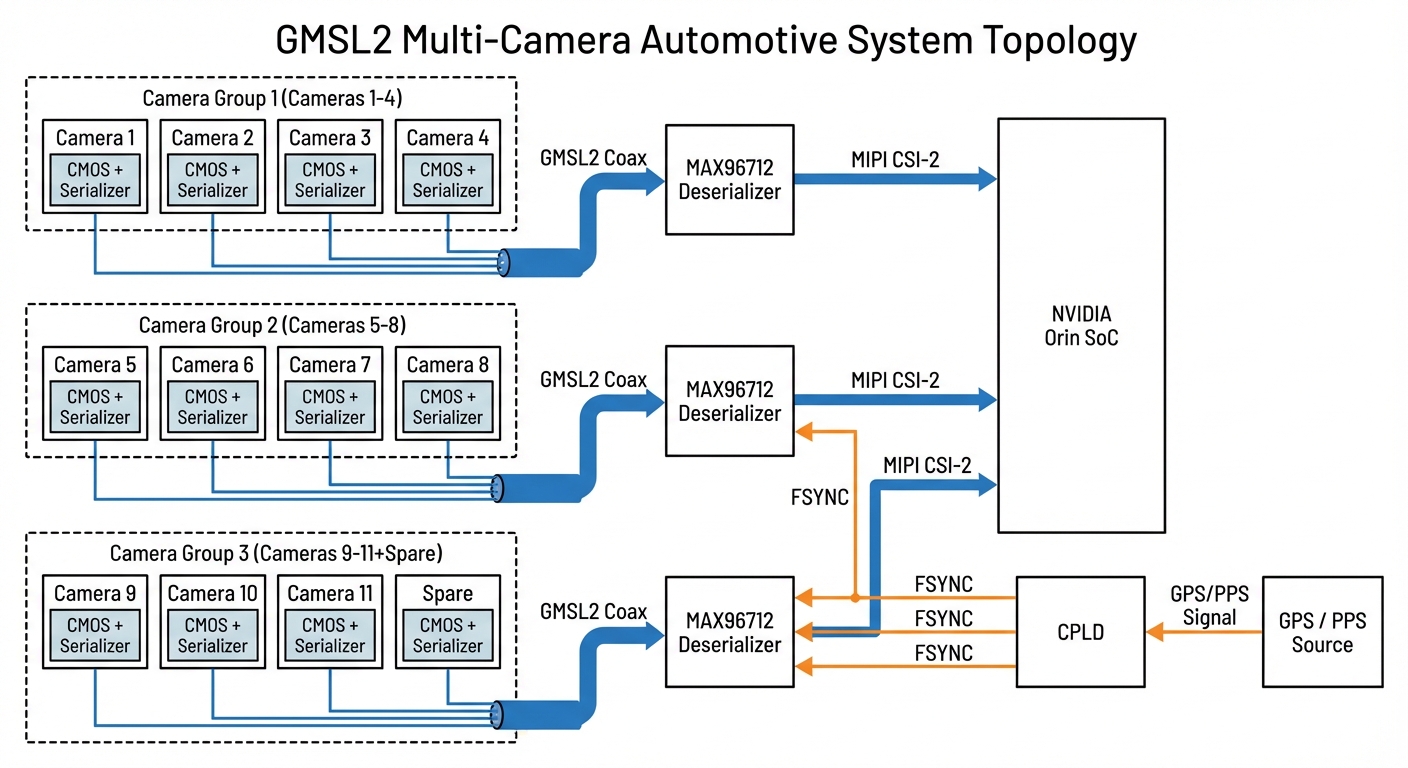This screenshot has height=768, width=1408.
Task: Click the diagram title text
Action: [704, 40]
